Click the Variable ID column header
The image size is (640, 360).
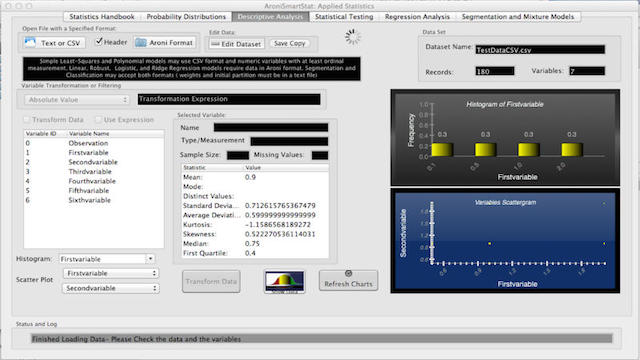45,133
